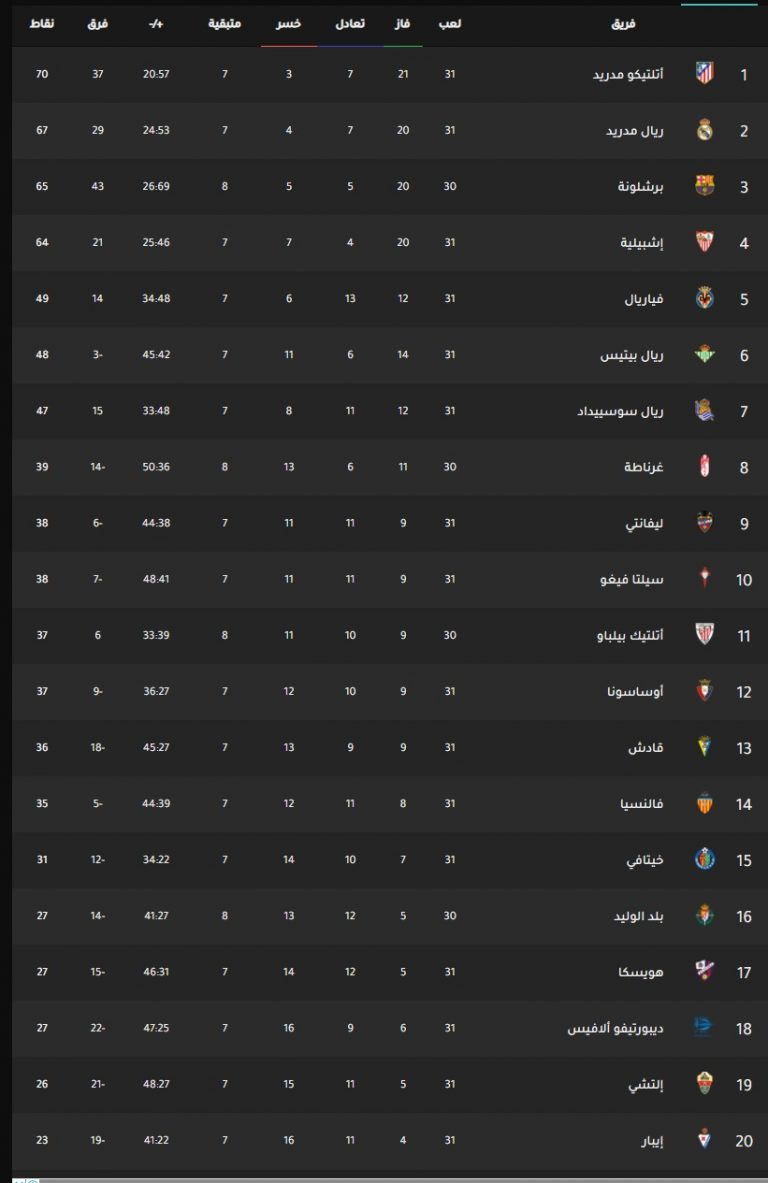Sort by the نقاط points column header
This screenshot has width=768, height=1183.
coord(41,22)
